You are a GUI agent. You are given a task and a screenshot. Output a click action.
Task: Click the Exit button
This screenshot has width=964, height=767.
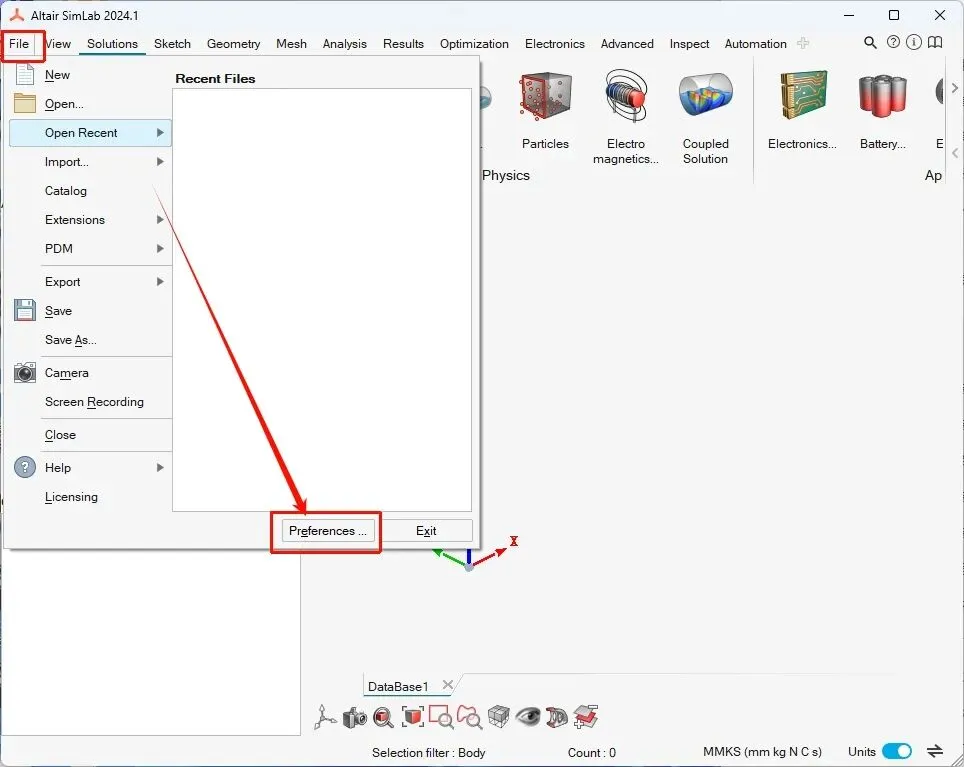click(426, 530)
